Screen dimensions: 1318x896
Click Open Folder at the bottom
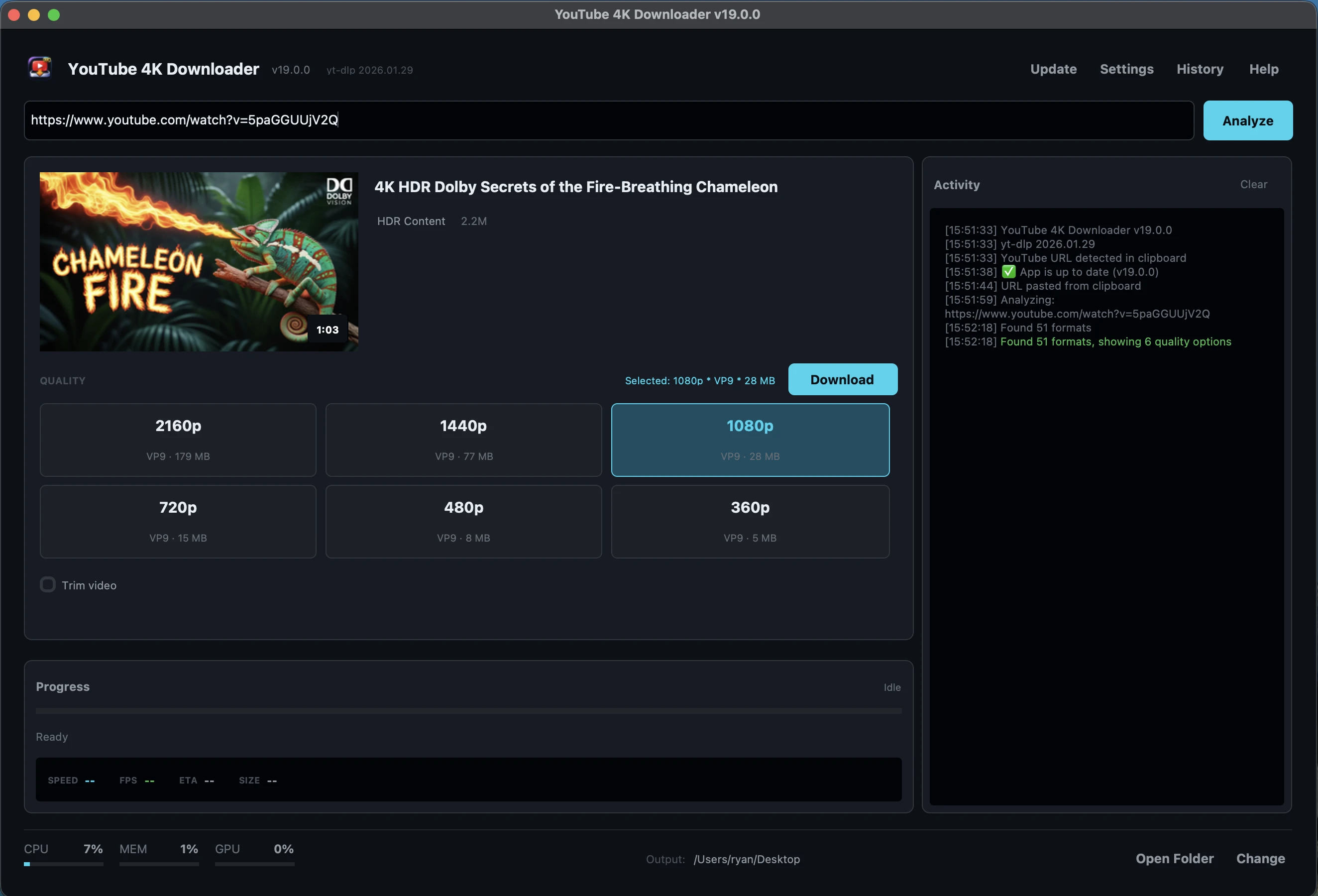pos(1175,859)
